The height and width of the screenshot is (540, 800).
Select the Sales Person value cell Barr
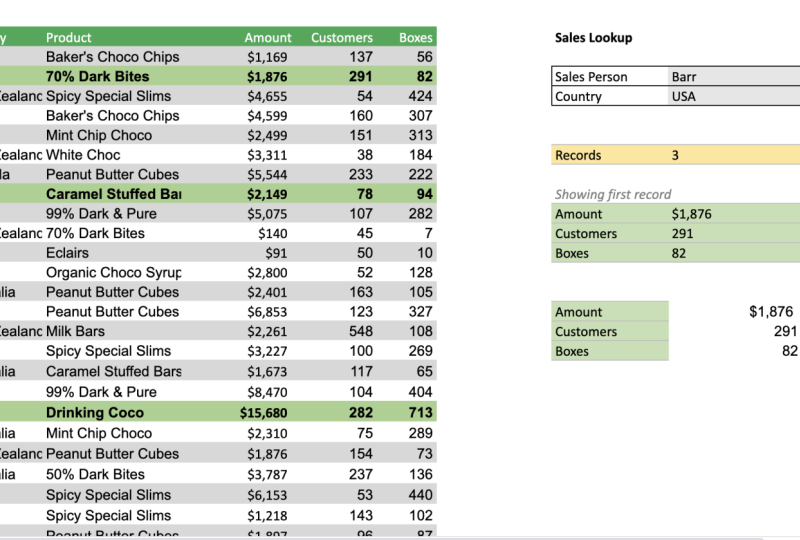tap(734, 77)
